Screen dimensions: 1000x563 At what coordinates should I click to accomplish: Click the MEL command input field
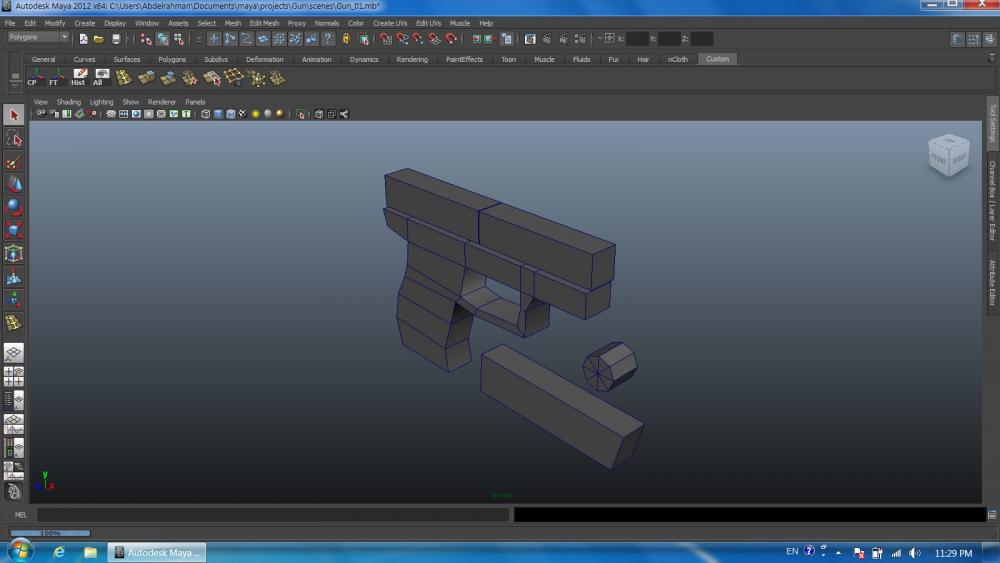click(x=272, y=515)
